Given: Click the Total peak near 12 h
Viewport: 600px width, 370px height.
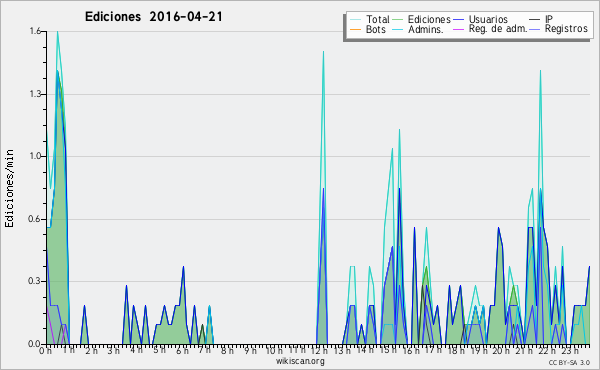Looking at the screenshot, I should pyautogui.click(x=323, y=52).
